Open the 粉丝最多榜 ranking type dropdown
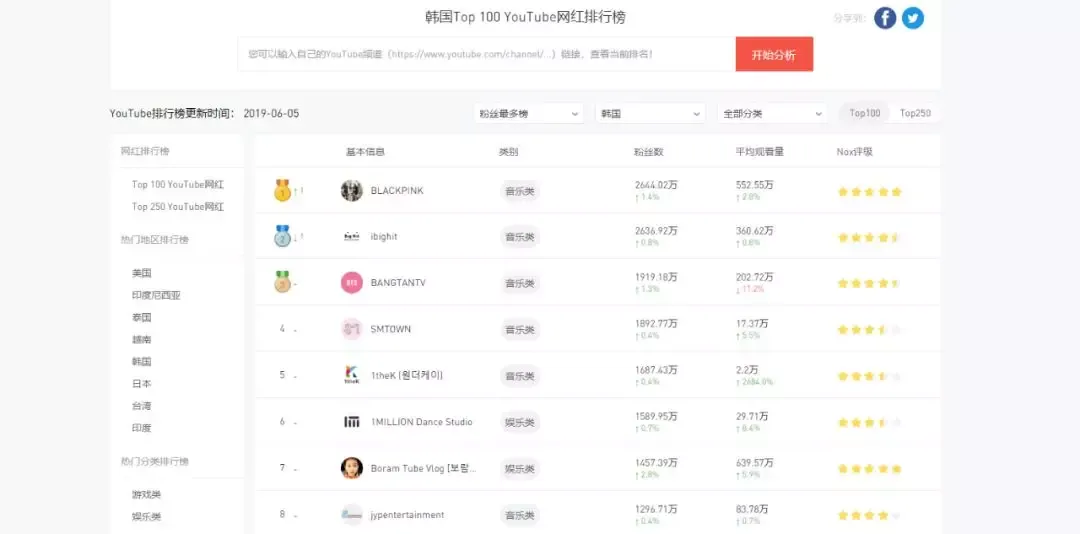This screenshot has width=1080, height=534. 528,114
